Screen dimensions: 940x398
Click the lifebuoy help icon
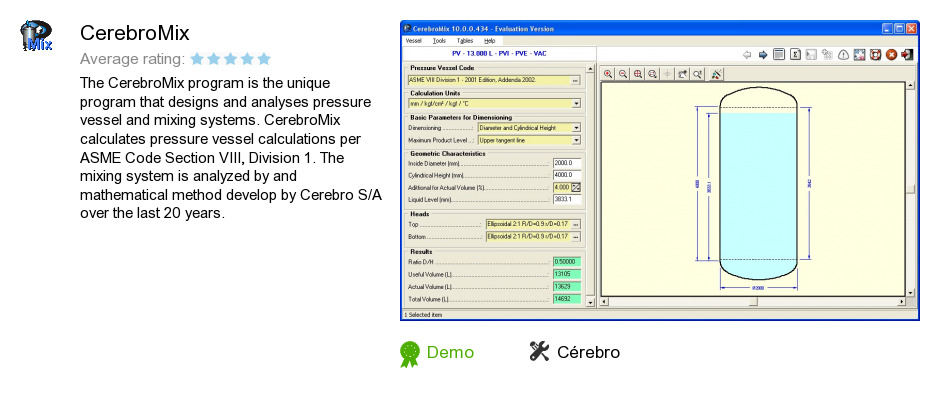click(875, 55)
